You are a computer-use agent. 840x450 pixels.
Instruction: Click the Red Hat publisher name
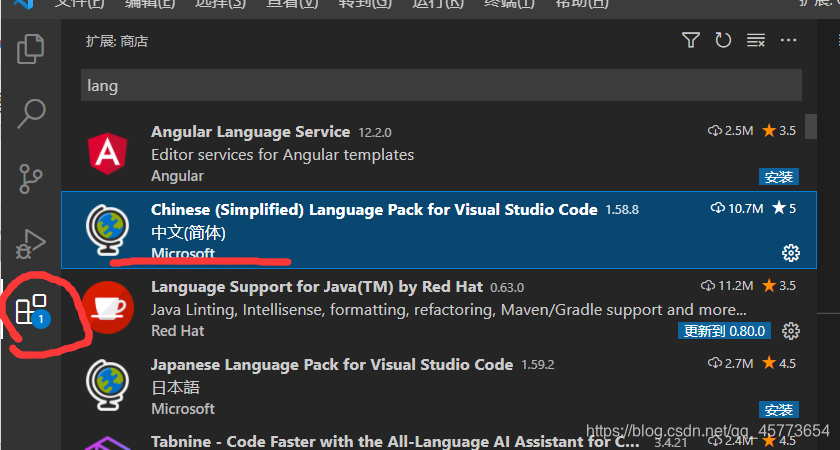[x=177, y=331]
